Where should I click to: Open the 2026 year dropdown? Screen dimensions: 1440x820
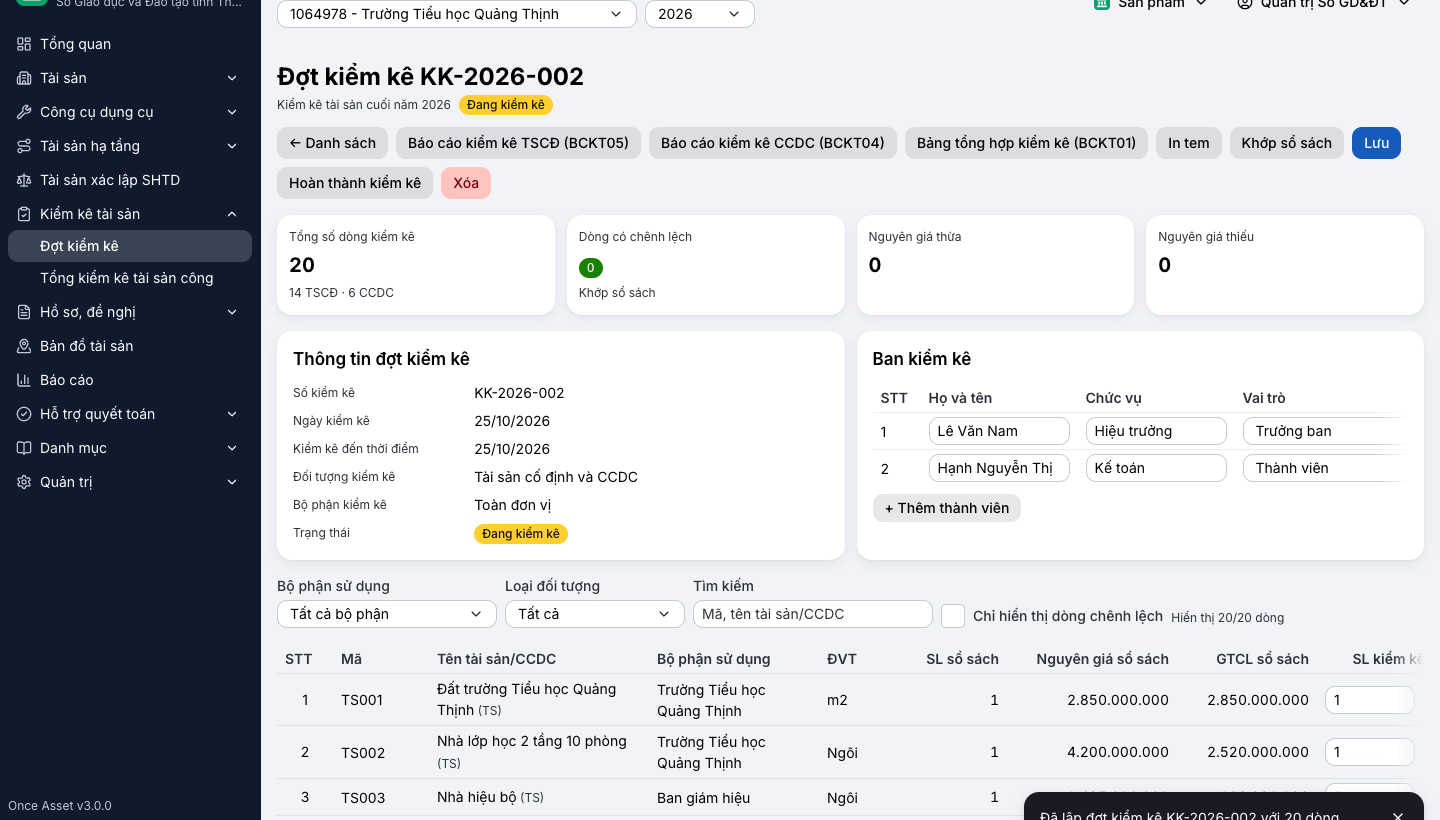point(700,14)
